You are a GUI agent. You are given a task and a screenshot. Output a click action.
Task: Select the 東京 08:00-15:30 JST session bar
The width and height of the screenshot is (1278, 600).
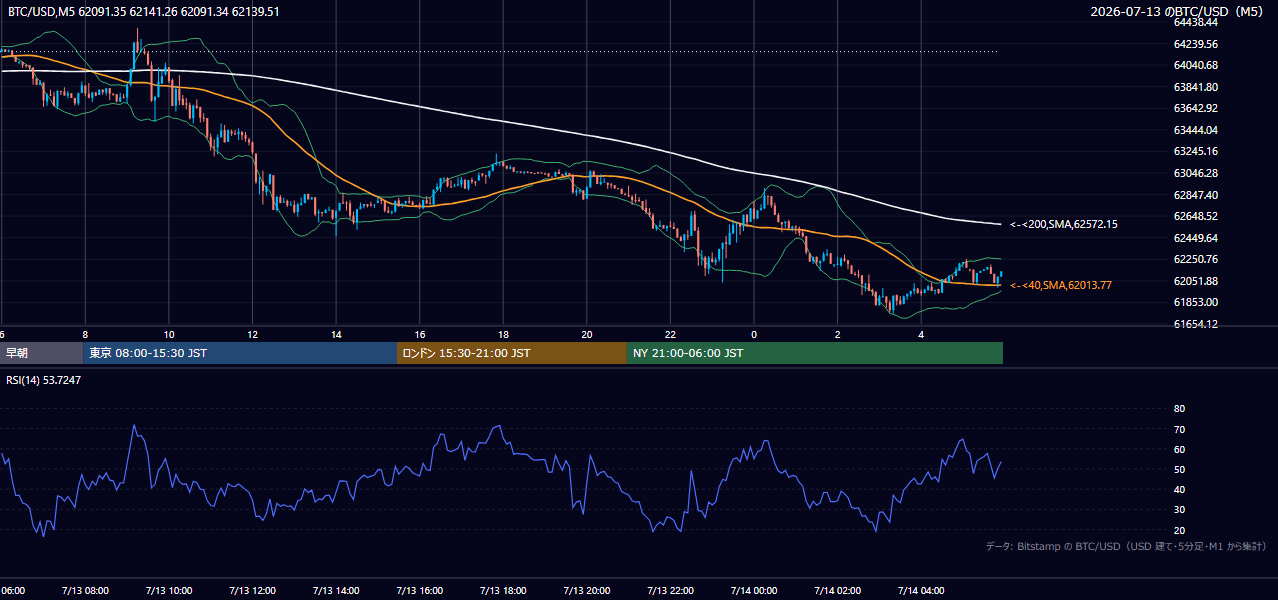pos(240,353)
